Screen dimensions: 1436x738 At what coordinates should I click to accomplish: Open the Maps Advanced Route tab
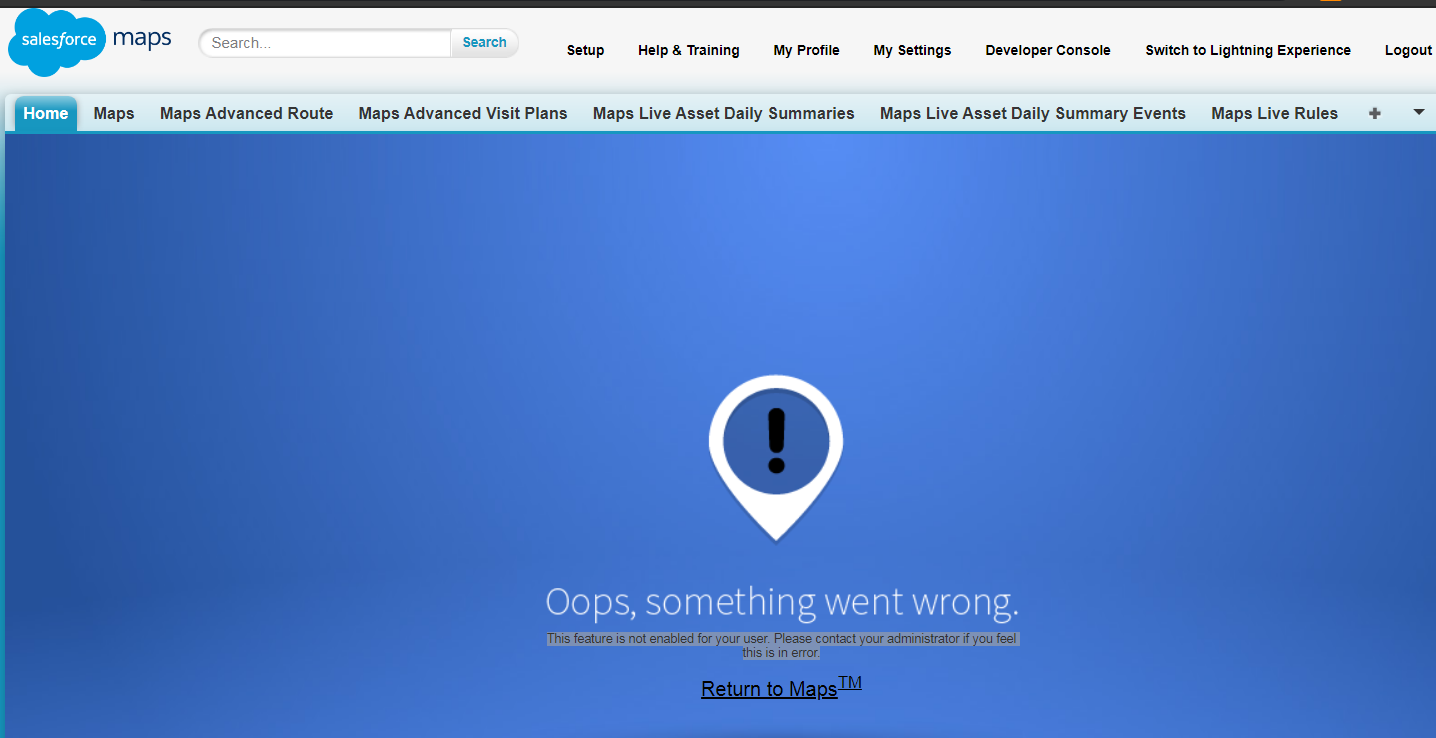click(247, 114)
